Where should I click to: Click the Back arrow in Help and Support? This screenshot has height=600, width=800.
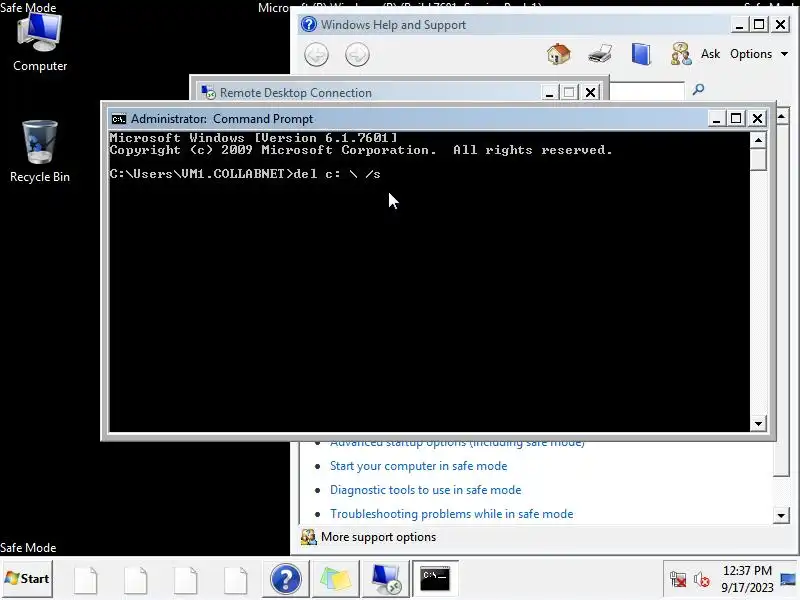point(316,55)
